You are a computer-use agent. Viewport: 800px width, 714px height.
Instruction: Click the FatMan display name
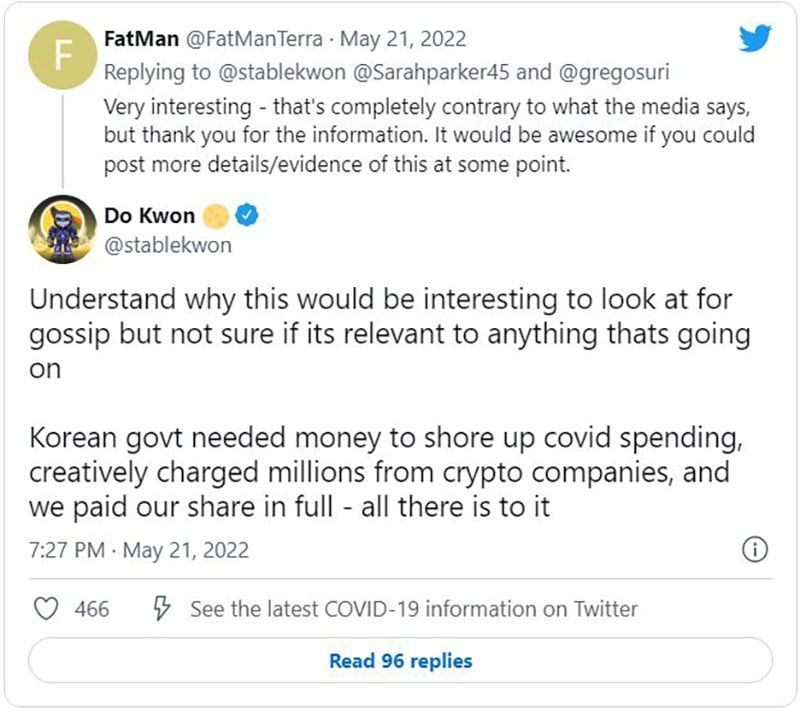(142, 40)
